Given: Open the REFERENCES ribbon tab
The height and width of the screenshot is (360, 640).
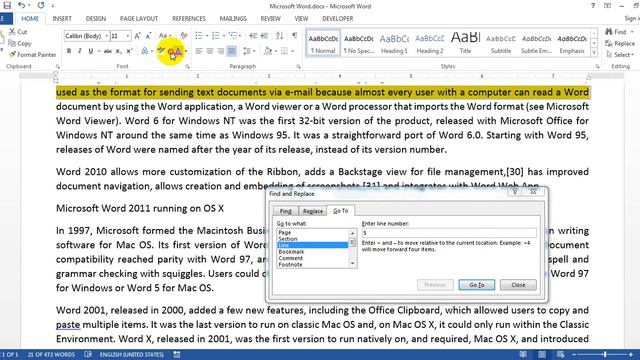Looking at the screenshot, I should (189, 18).
